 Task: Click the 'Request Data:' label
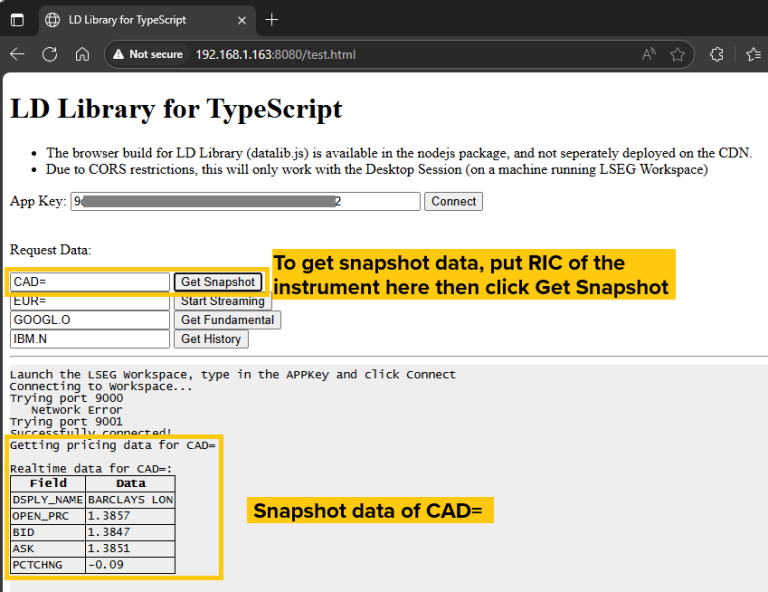[x=50, y=250]
